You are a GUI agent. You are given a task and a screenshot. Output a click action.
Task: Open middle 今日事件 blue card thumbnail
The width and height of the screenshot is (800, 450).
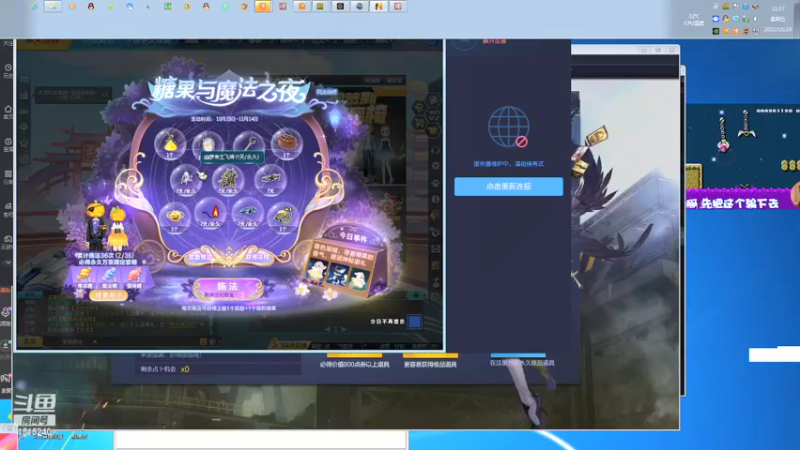337,274
